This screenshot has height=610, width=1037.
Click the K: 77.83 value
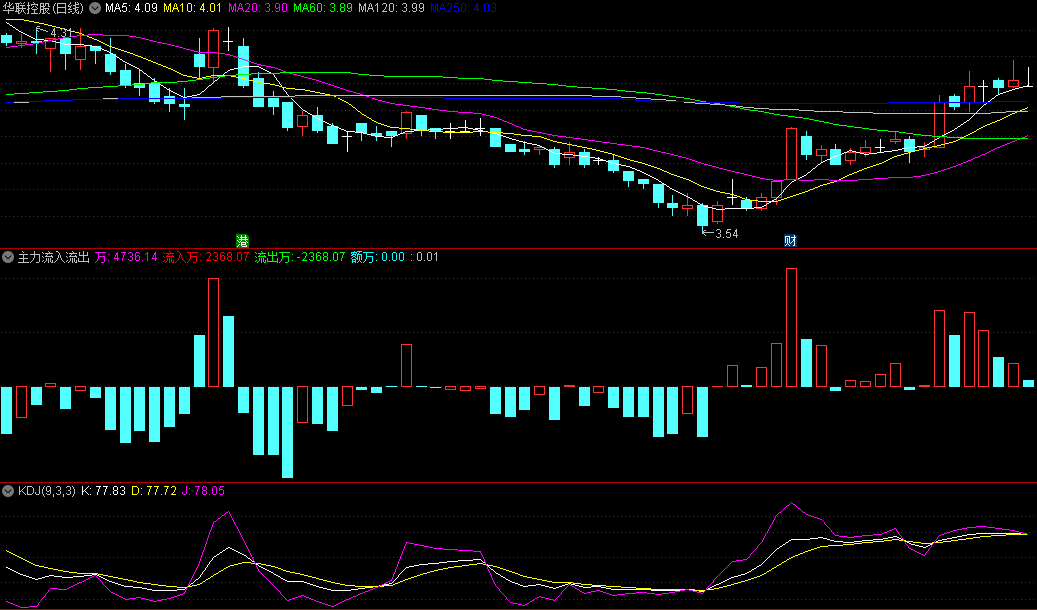[x=103, y=491]
